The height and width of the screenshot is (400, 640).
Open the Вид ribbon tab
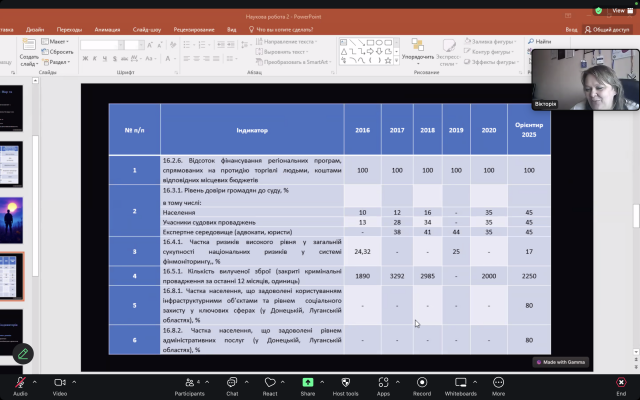tap(231, 29)
